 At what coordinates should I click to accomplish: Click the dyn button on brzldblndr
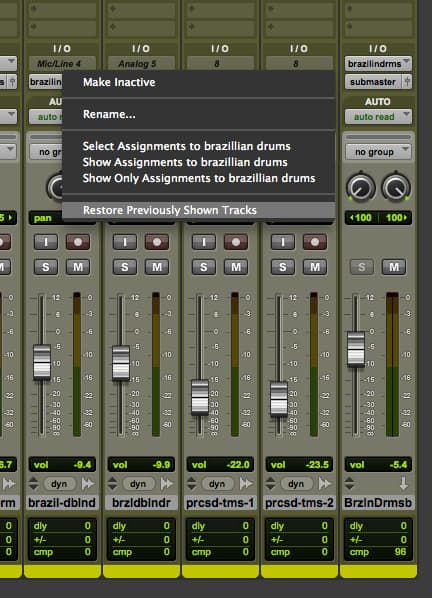coord(138,484)
